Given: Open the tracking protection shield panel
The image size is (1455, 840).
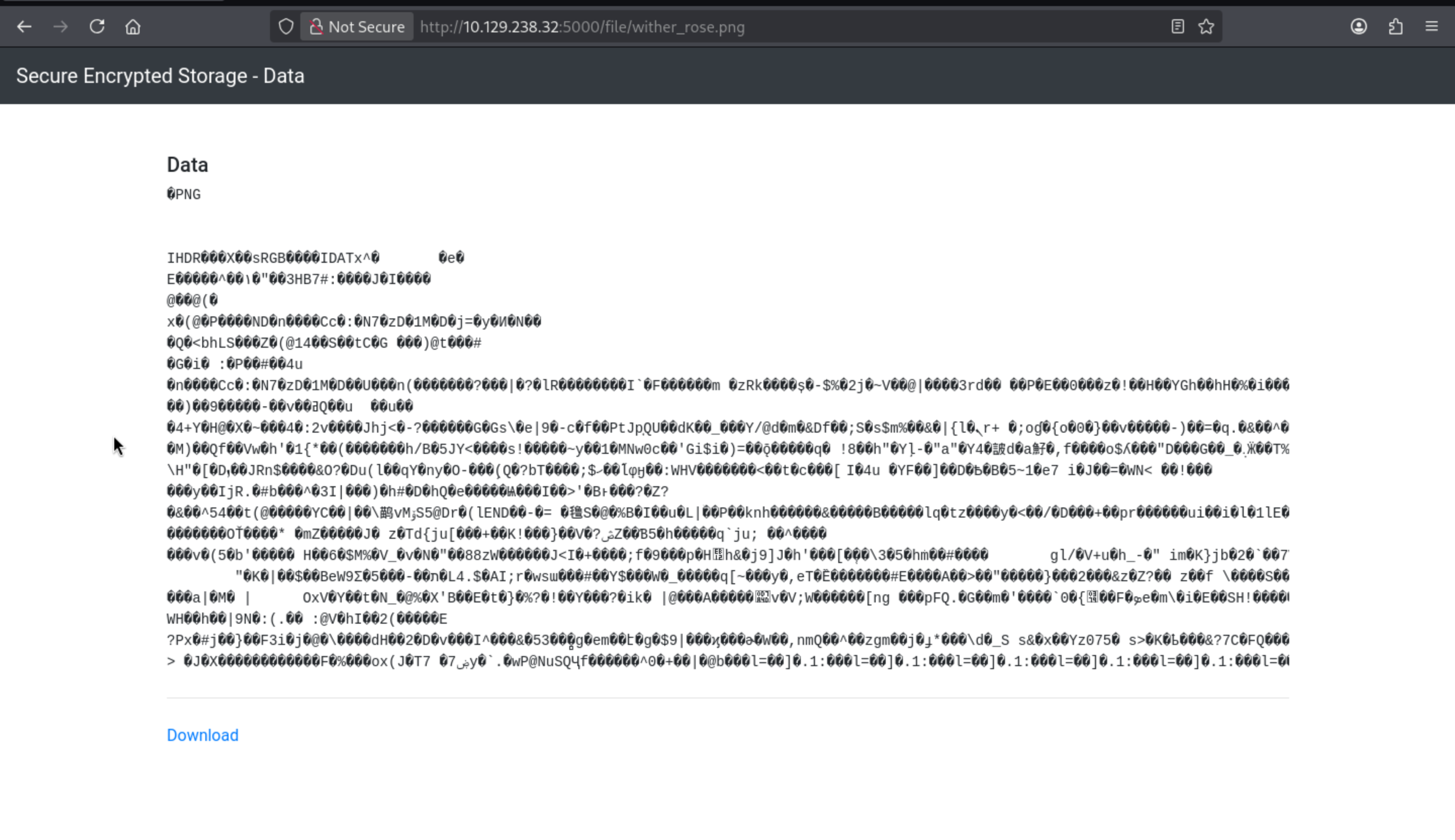Looking at the screenshot, I should pos(286,27).
